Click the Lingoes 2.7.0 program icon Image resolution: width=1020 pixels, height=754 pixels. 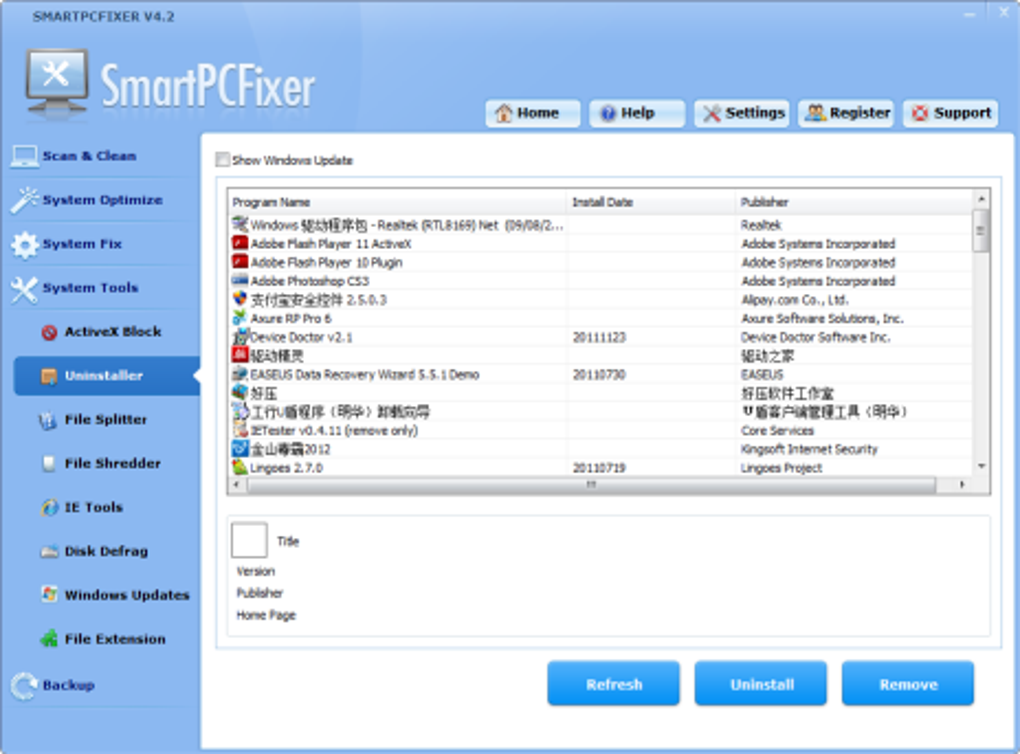pyautogui.click(x=240, y=467)
